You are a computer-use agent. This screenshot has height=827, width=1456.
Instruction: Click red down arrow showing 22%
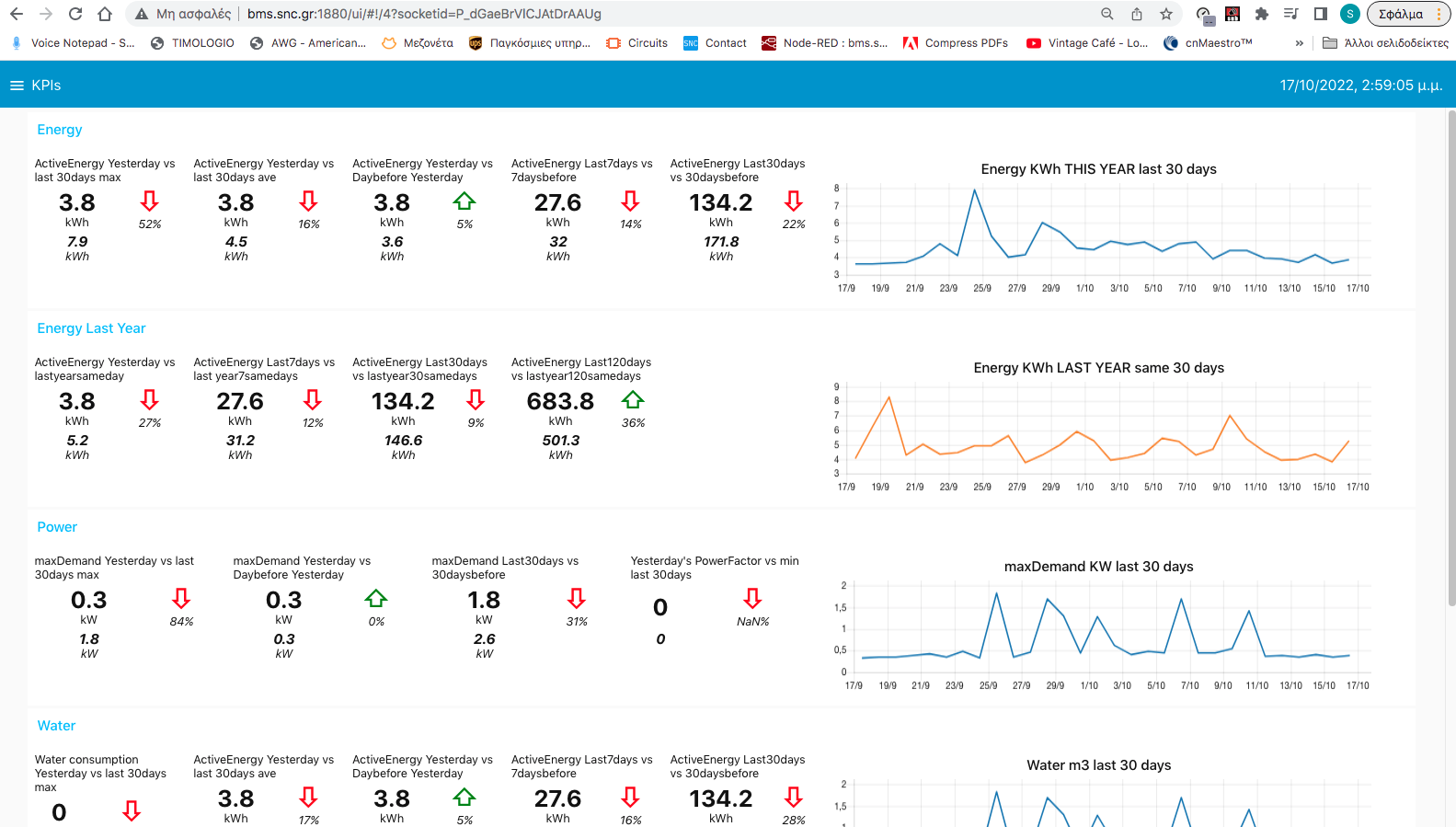(x=794, y=201)
